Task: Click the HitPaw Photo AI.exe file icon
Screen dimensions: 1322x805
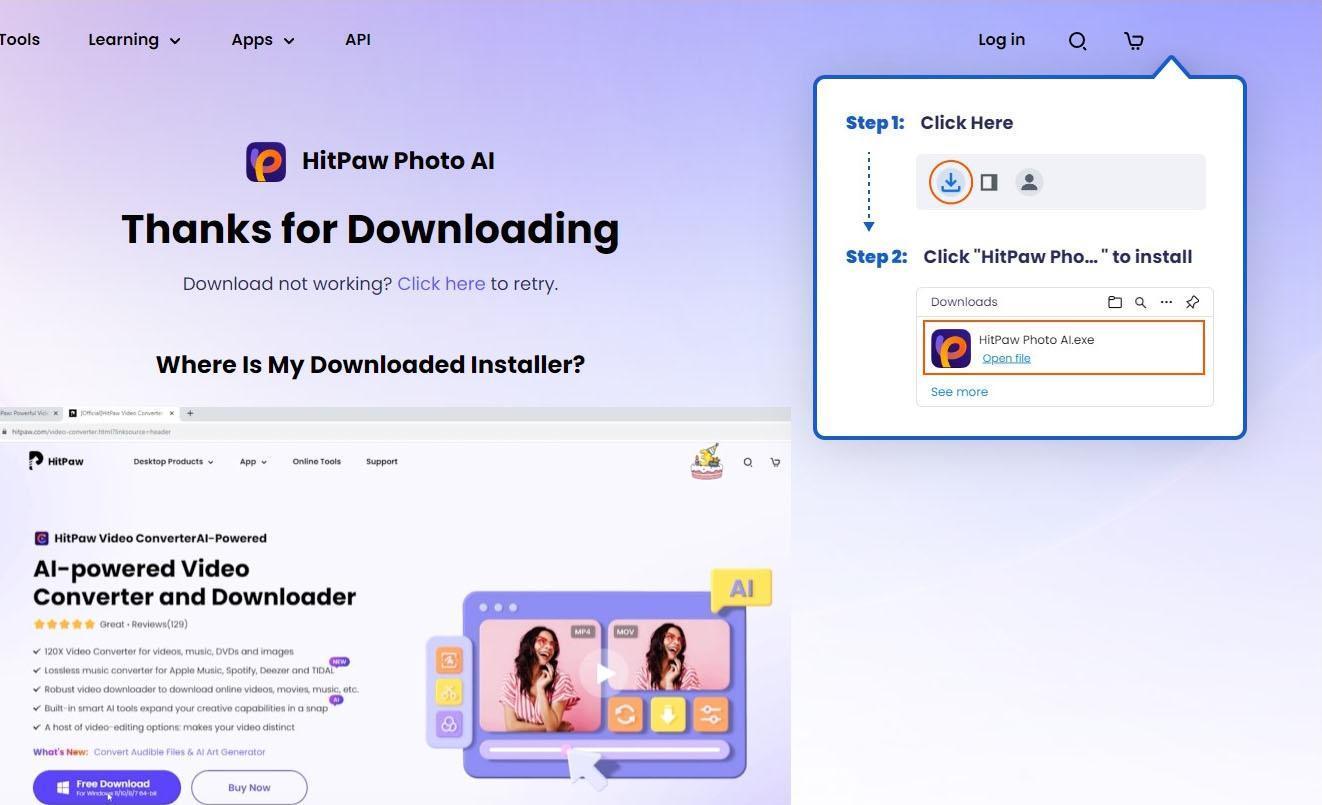Action: (951, 348)
